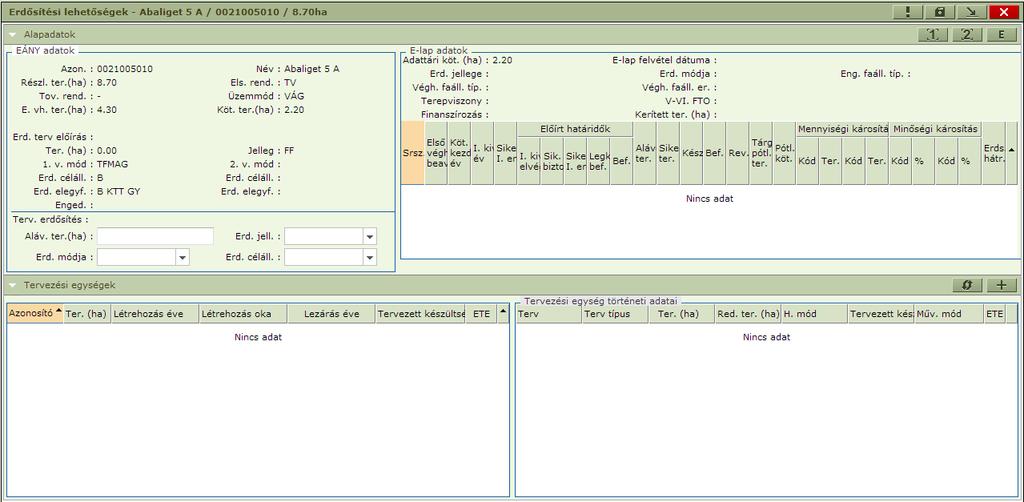Click the Műv. mód column header

(949, 314)
